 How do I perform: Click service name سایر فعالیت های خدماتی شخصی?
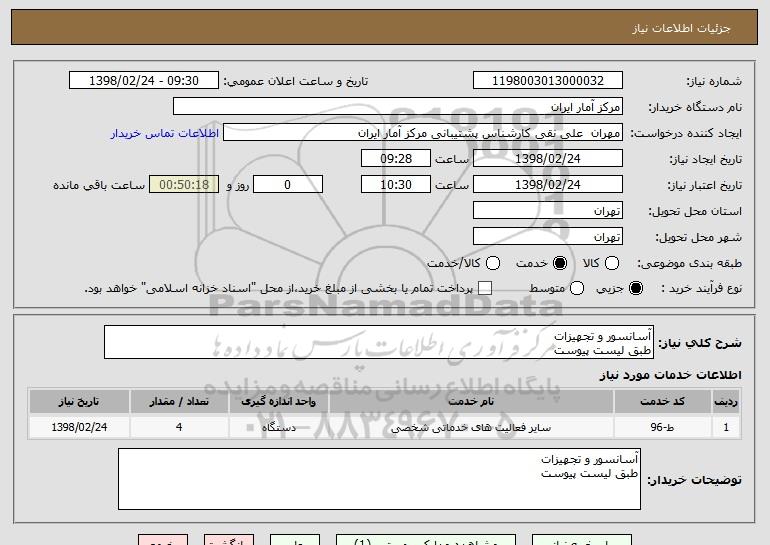point(471,428)
